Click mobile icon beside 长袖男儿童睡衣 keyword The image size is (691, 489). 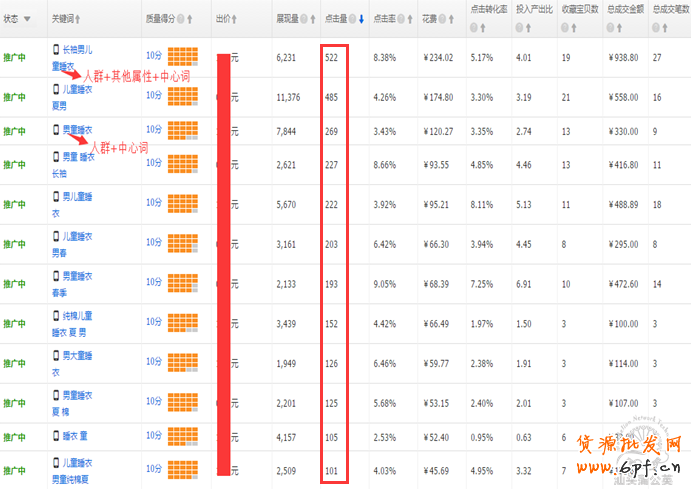[56, 49]
